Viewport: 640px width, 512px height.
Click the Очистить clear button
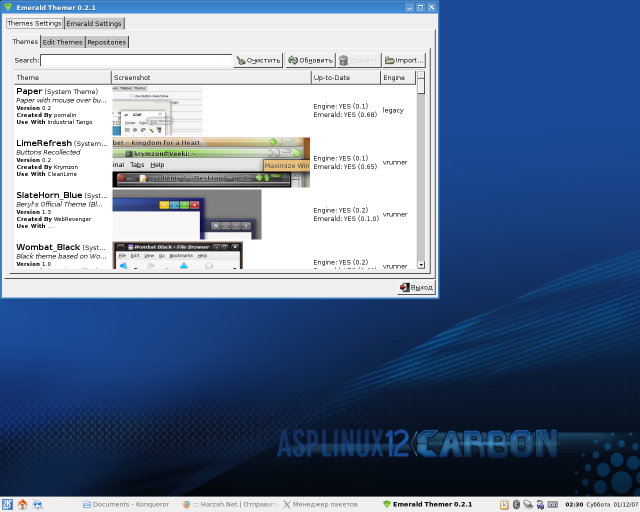[x=258, y=60]
